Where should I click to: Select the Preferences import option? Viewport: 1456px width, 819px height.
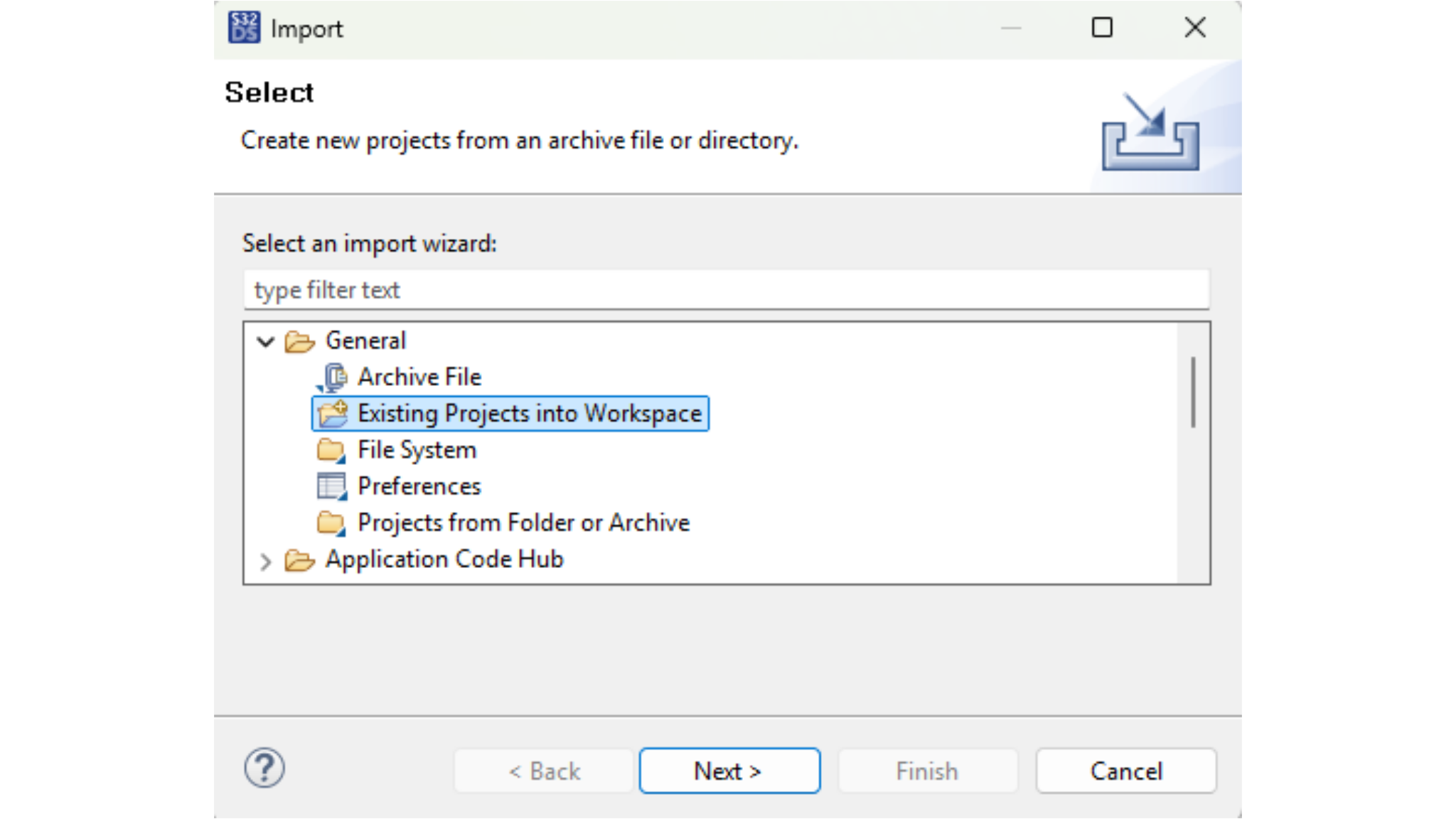pyautogui.click(x=419, y=486)
